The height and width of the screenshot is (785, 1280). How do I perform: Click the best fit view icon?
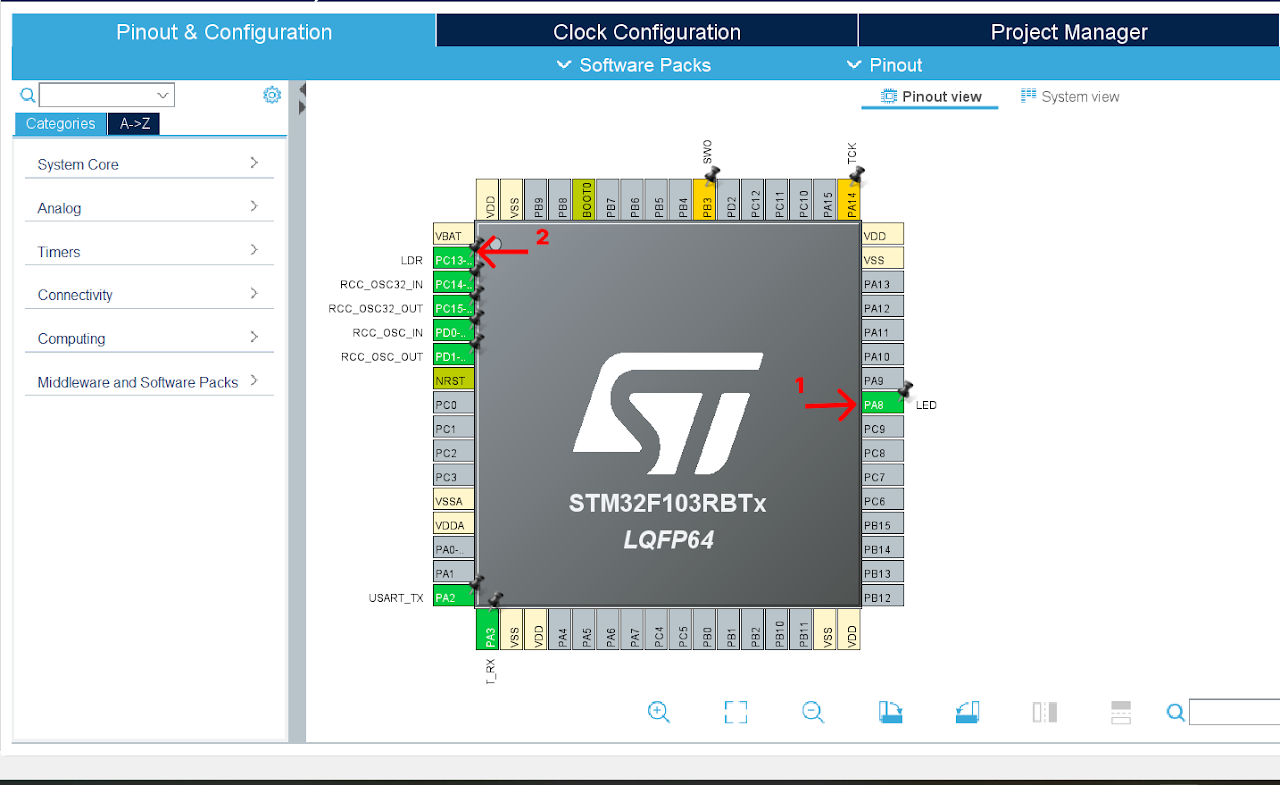click(735, 712)
